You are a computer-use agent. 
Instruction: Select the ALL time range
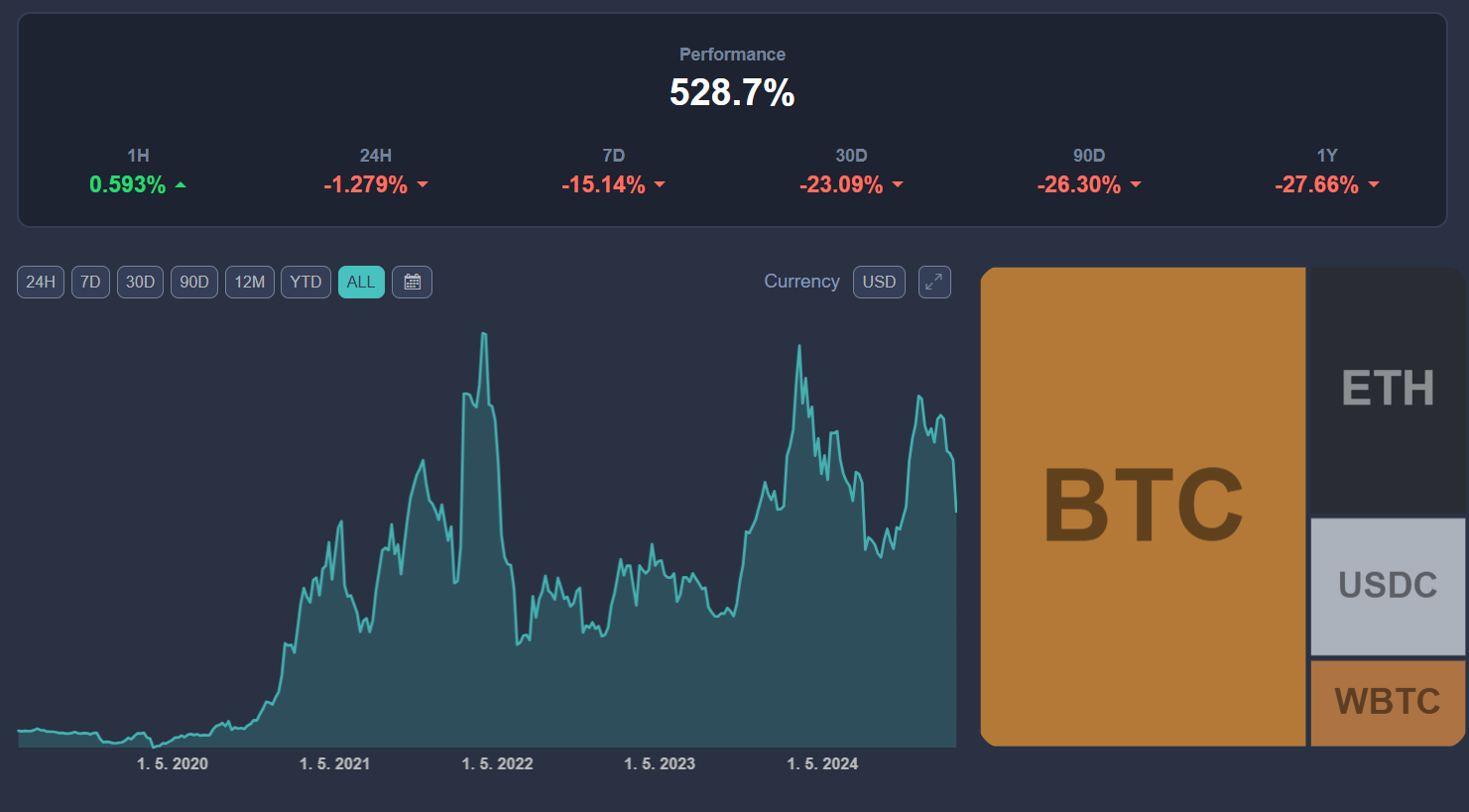(361, 283)
